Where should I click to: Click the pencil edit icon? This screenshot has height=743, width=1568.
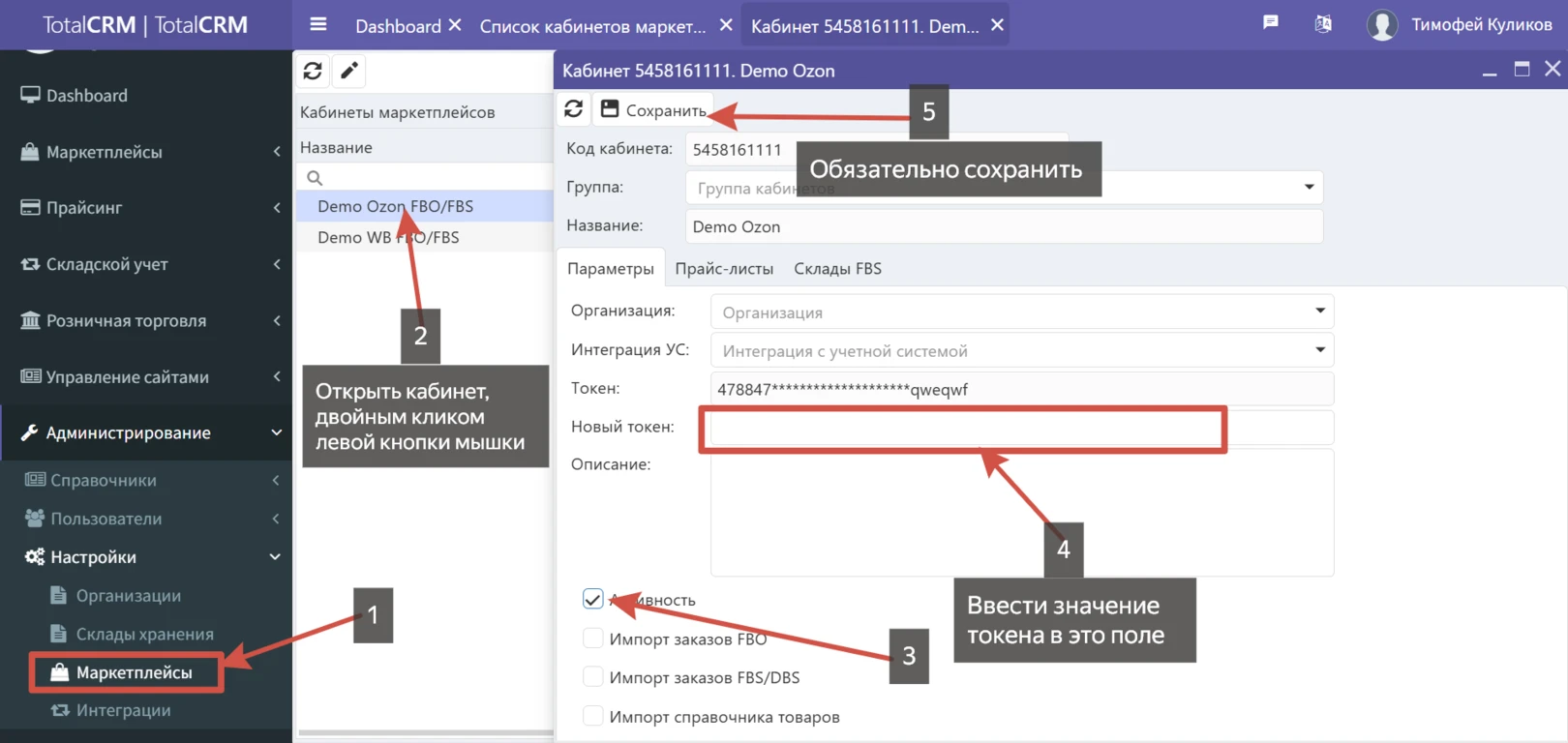pyautogui.click(x=349, y=71)
